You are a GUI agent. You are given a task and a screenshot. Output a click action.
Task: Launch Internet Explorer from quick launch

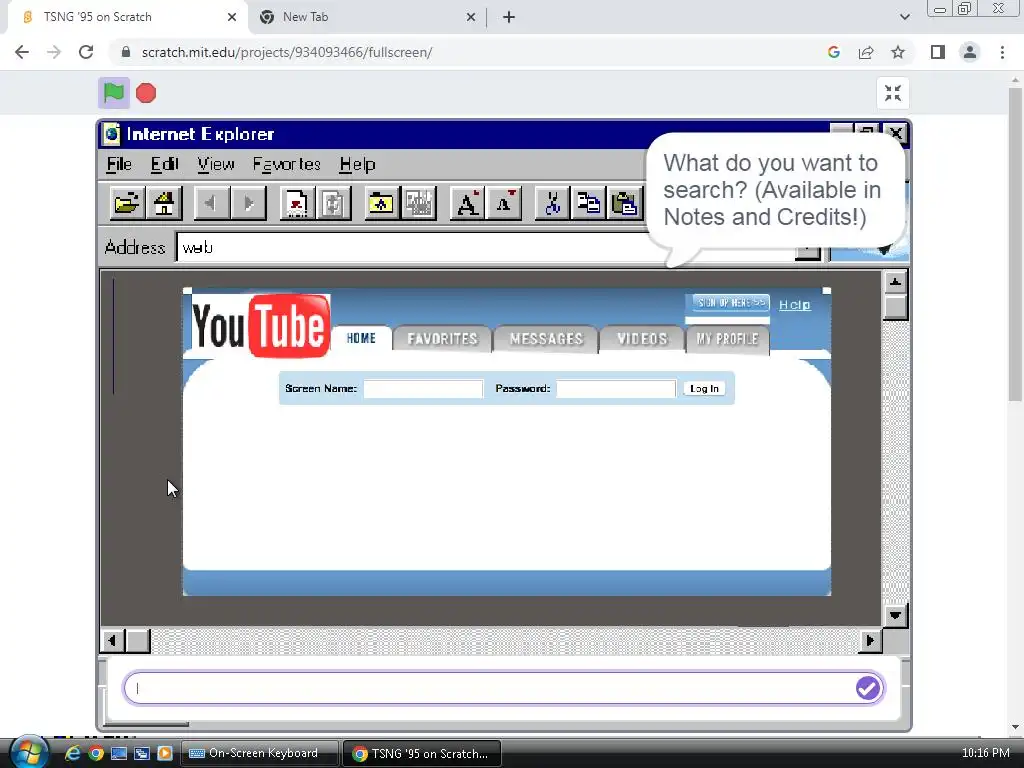point(72,754)
